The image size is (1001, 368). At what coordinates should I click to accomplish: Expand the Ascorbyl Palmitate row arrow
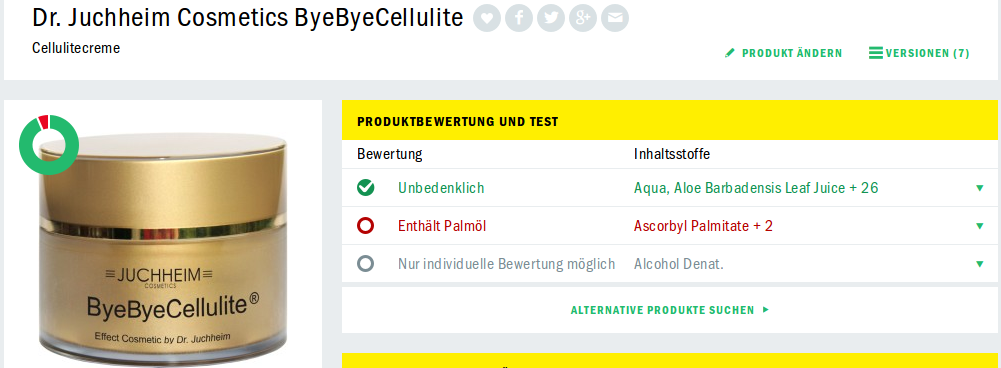tap(980, 226)
